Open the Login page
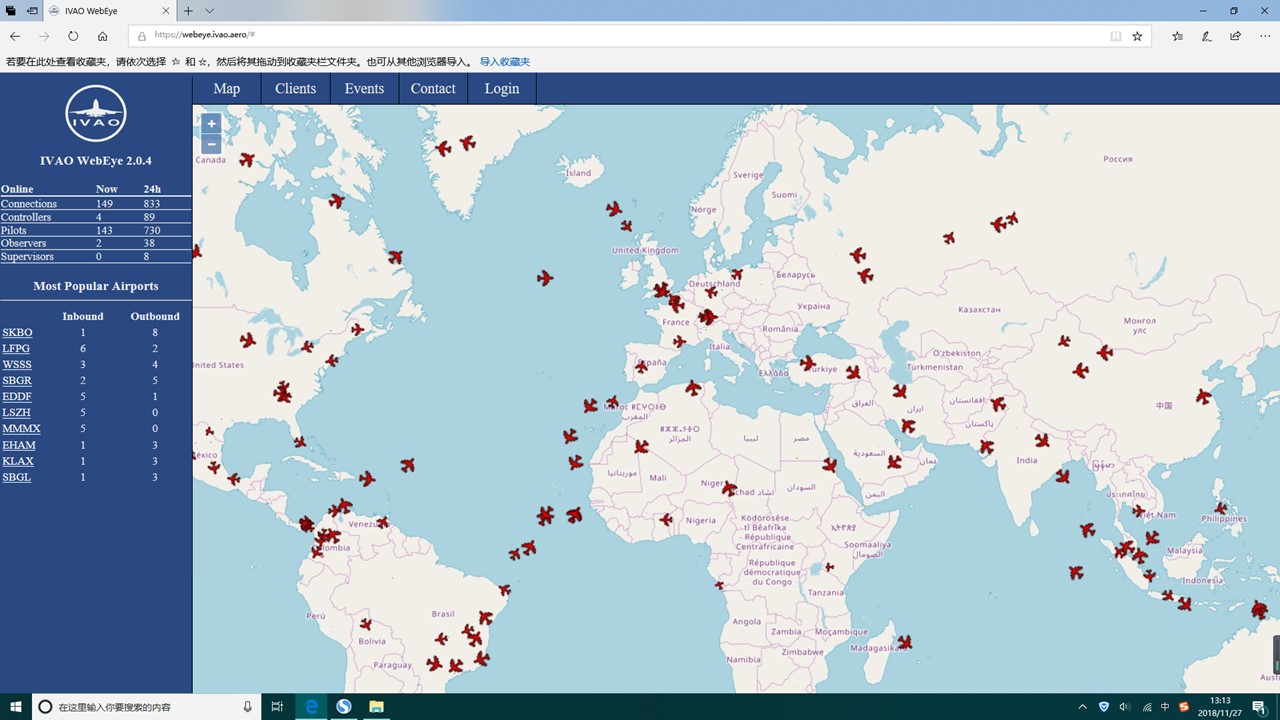This screenshot has height=720, width=1280. (x=501, y=89)
